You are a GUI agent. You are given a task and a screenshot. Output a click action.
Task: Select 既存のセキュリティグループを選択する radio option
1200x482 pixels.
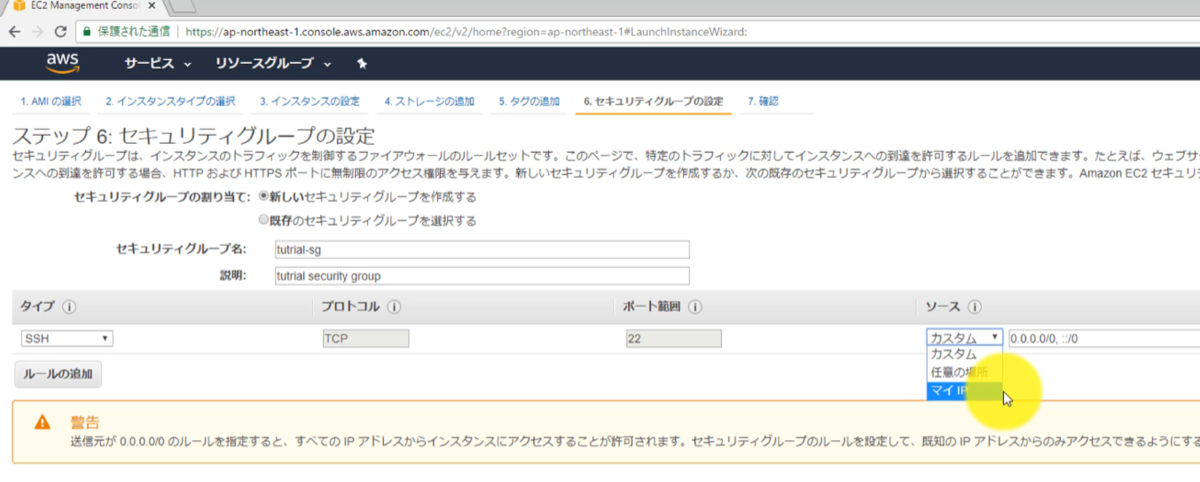click(264, 220)
